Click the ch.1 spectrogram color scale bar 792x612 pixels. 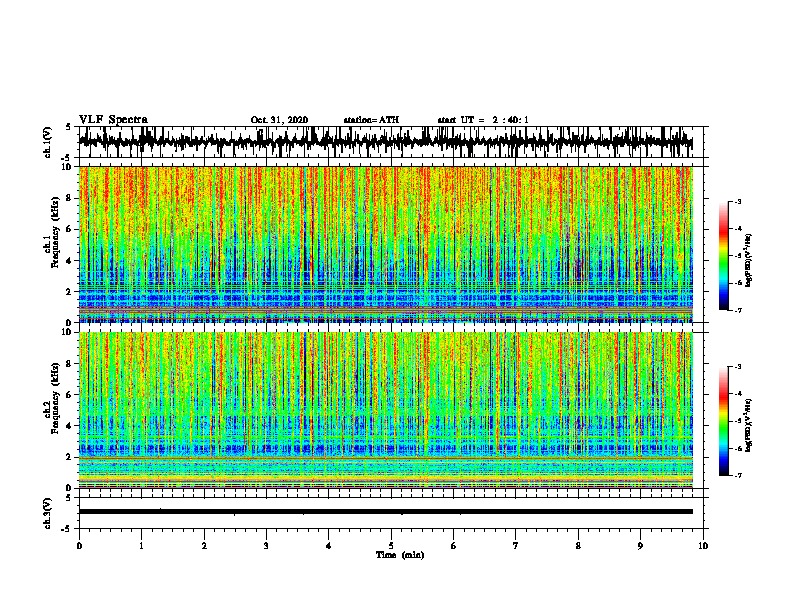point(724,256)
